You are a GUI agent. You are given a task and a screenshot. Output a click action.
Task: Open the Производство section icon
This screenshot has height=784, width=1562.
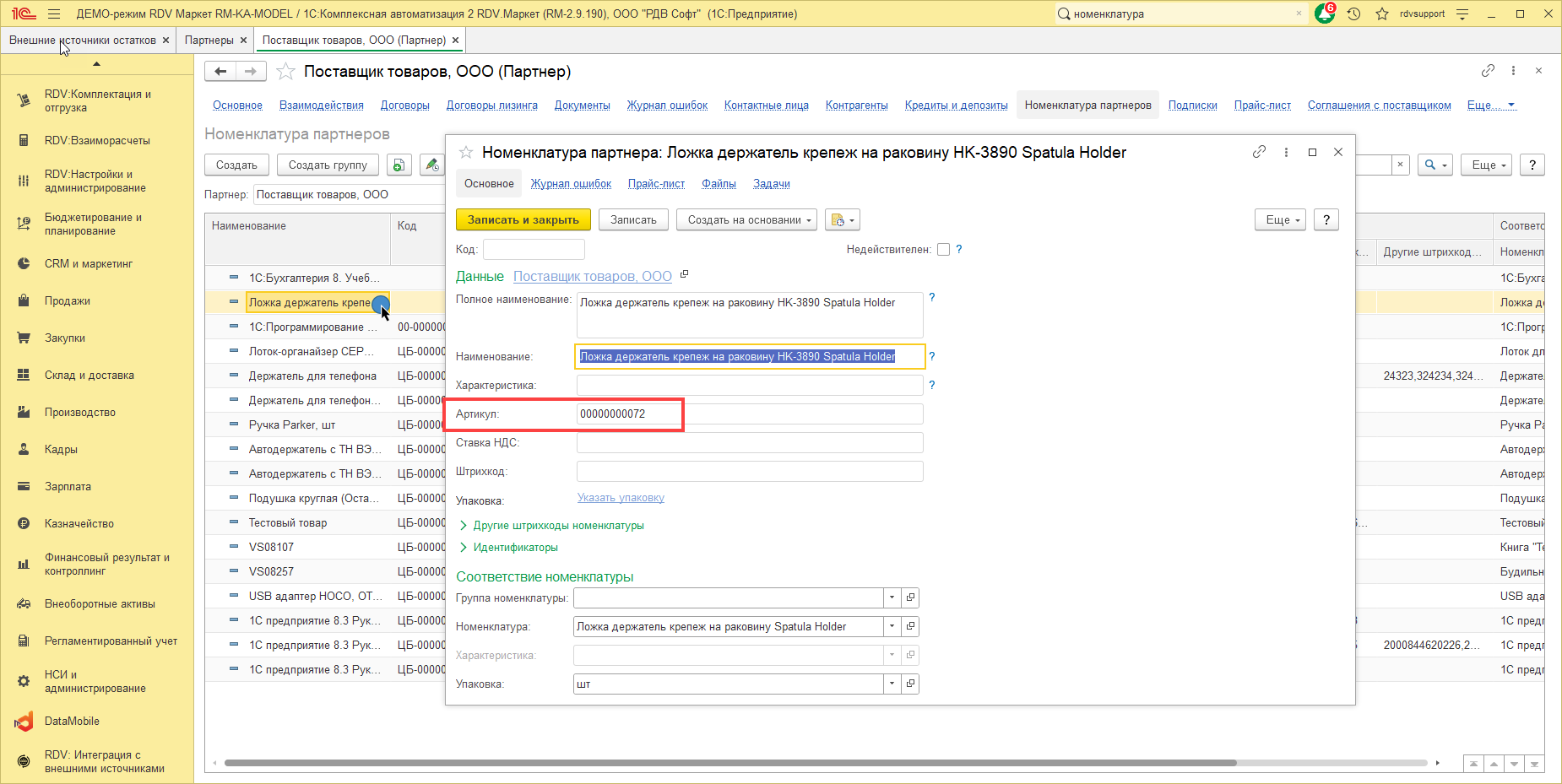tap(24, 413)
